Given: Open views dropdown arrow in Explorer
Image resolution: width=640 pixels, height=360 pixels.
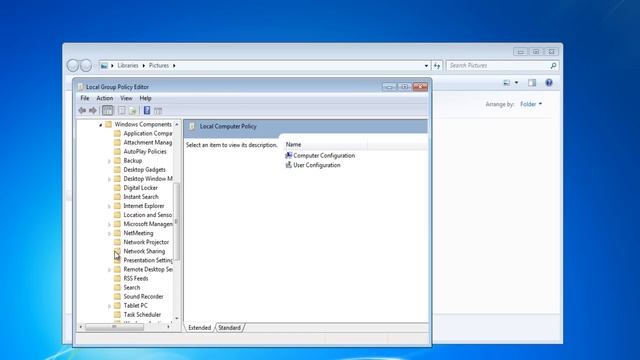Looking at the screenshot, I should click(516, 83).
